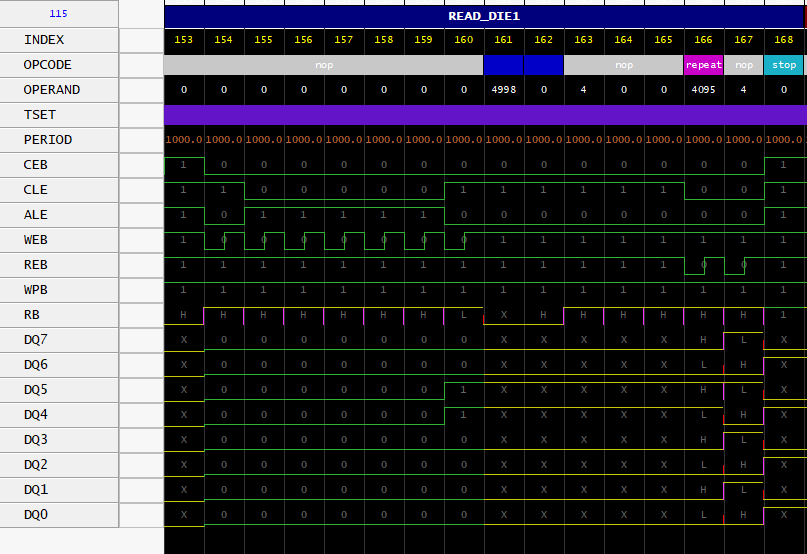
Task: Select index column 153
Action: pyautogui.click(x=184, y=40)
